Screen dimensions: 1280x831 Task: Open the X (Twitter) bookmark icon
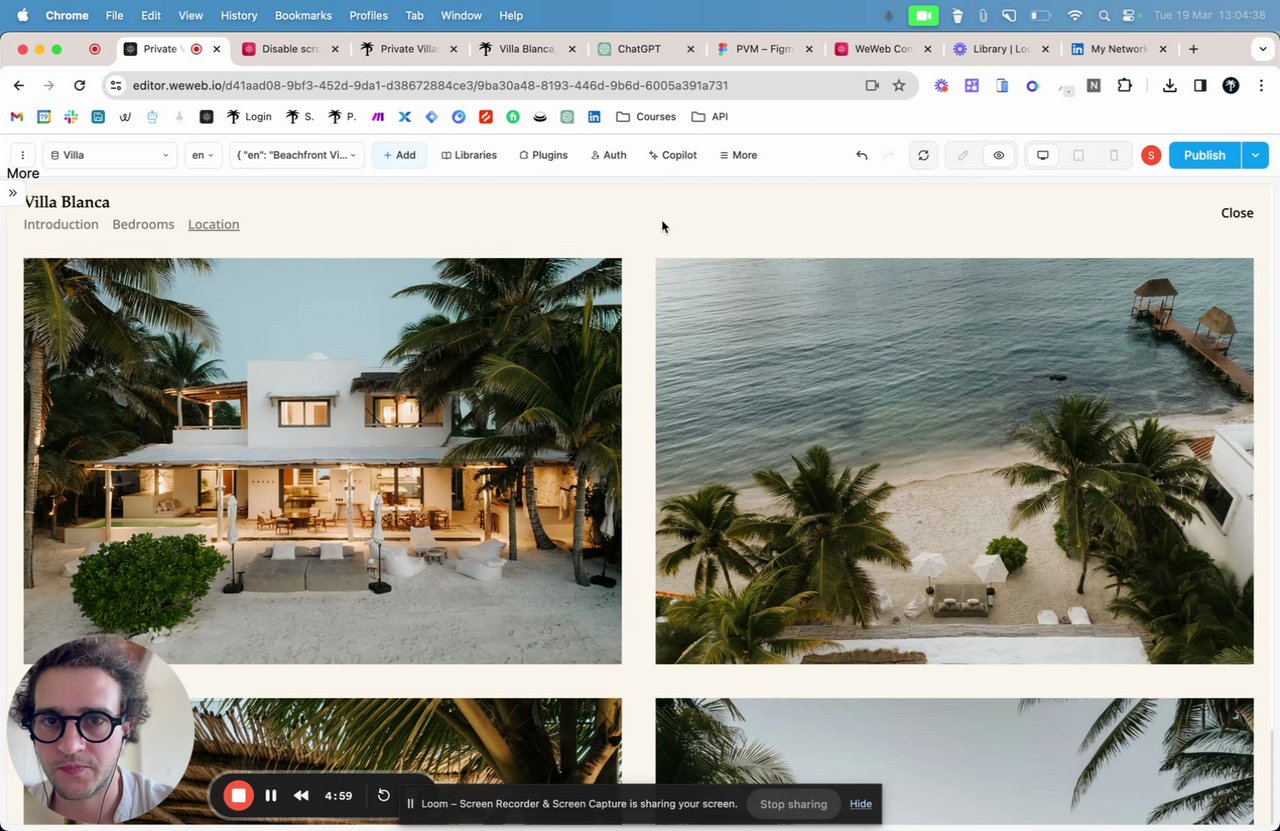(x=405, y=117)
